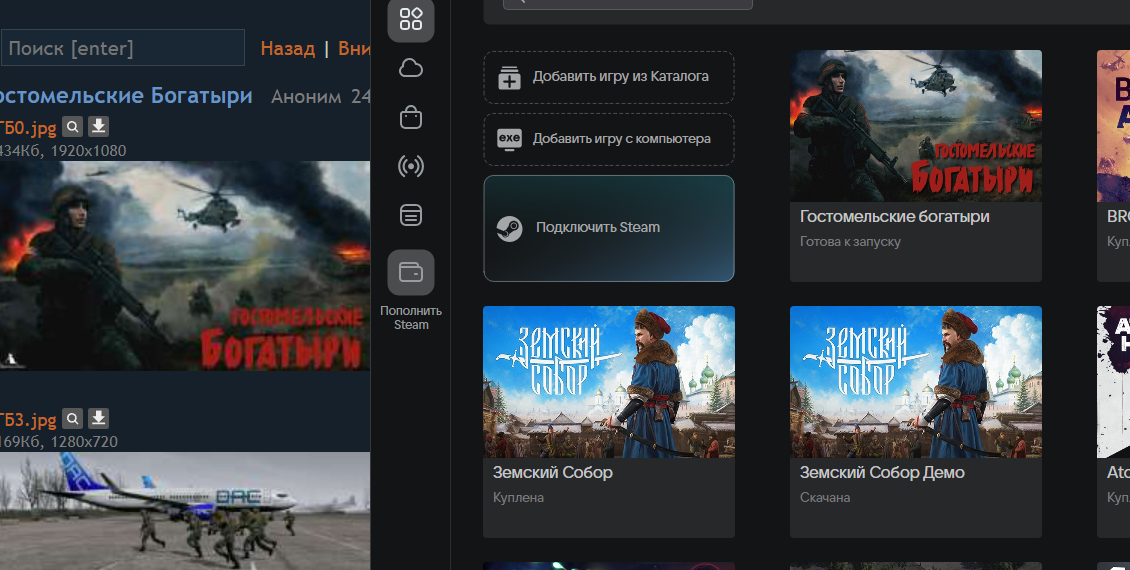The image size is (1130, 570).
Task: Click magnifier icon next to ГБ3.jpg
Action: pos(72,418)
